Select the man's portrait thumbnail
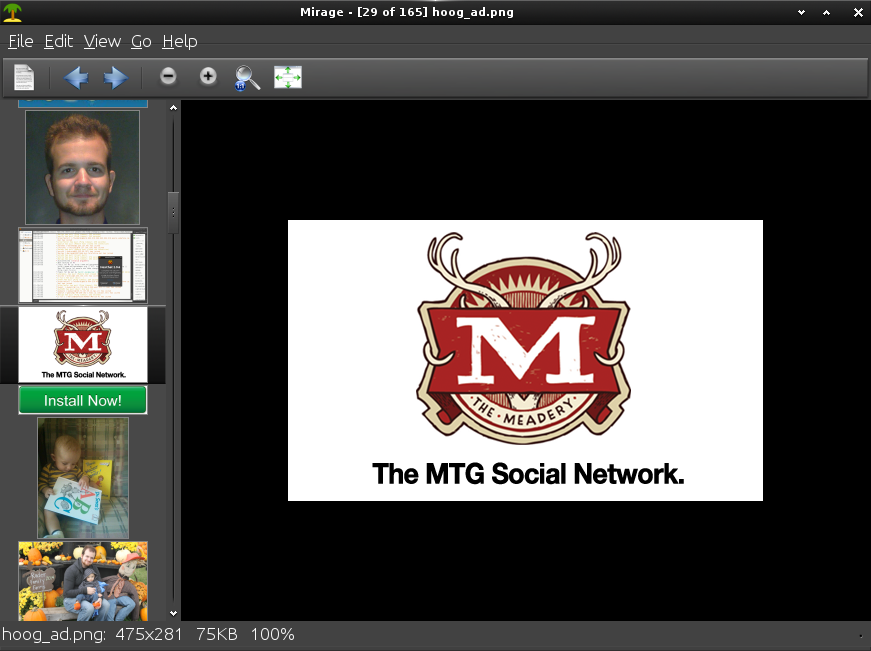 82,167
